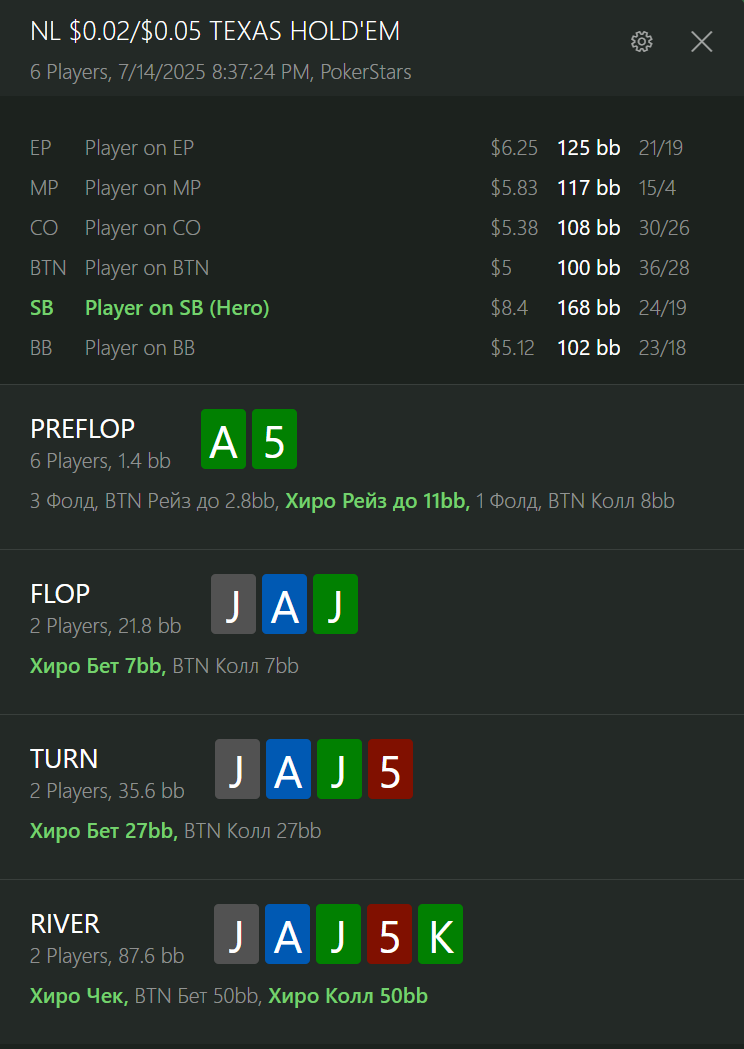Click the PREFLOP section heading
Screen dimensions: 744x1049
(x=82, y=429)
